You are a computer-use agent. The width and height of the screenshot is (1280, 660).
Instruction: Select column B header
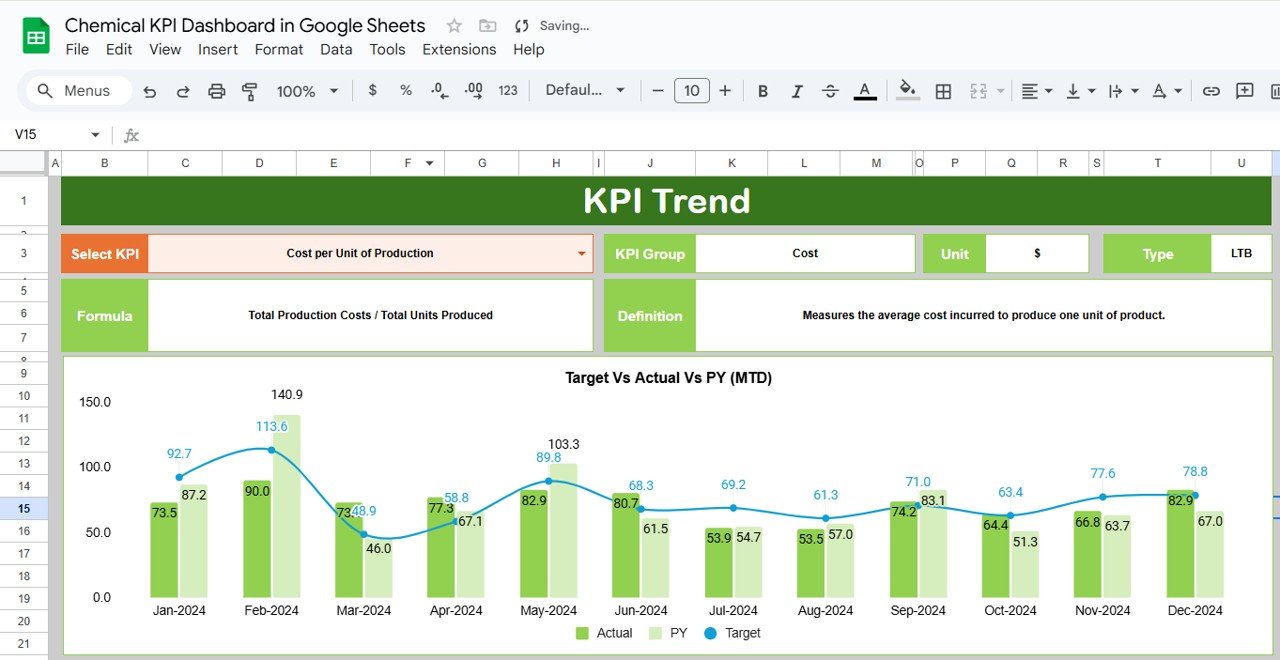coord(105,163)
